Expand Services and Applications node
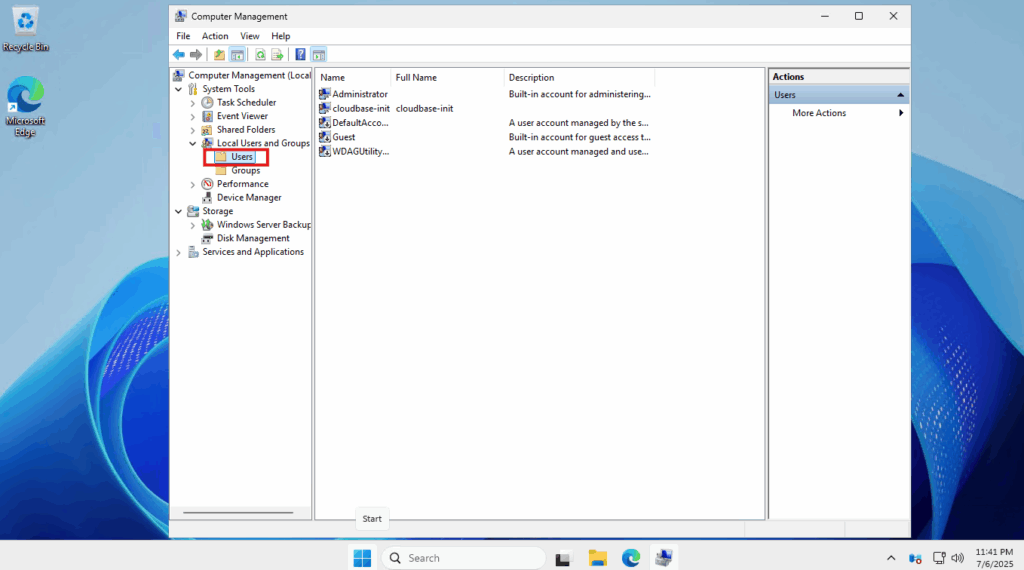The image size is (1024, 570). click(179, 253)
